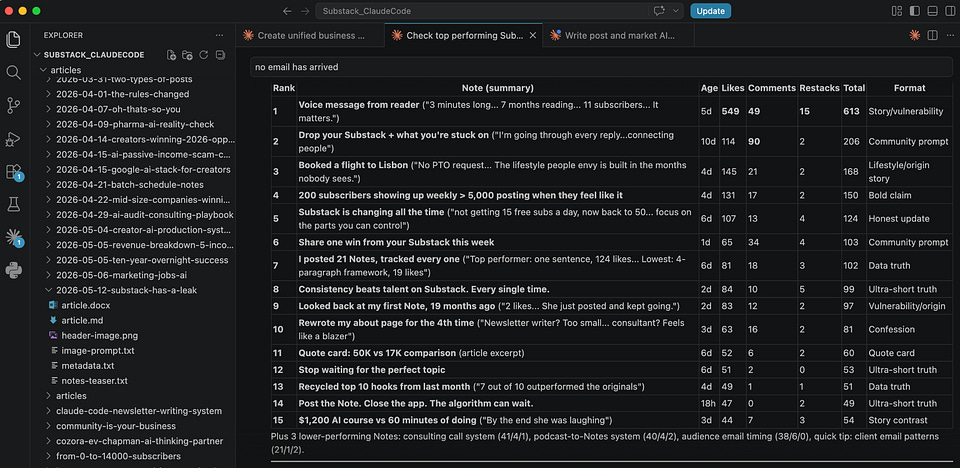Toggle the secondary side bar
This screenshot has width=960, height=468.
(x=950, y=11)
